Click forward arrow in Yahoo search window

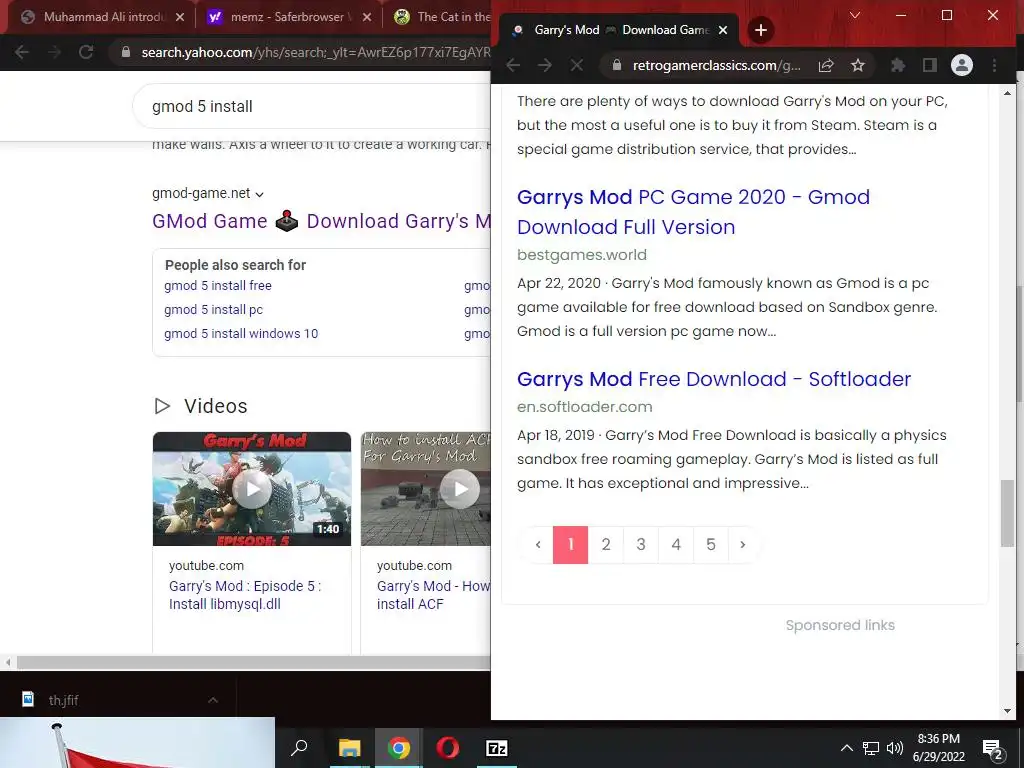pyautogui.click(x=54, y=52)
